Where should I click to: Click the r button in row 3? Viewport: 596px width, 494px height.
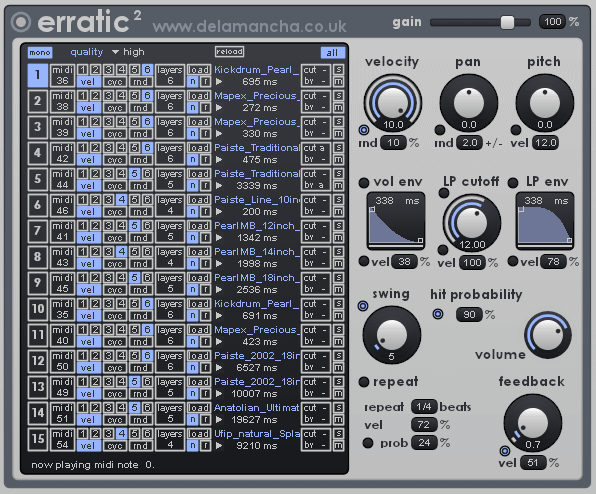(x=205, y=133)
